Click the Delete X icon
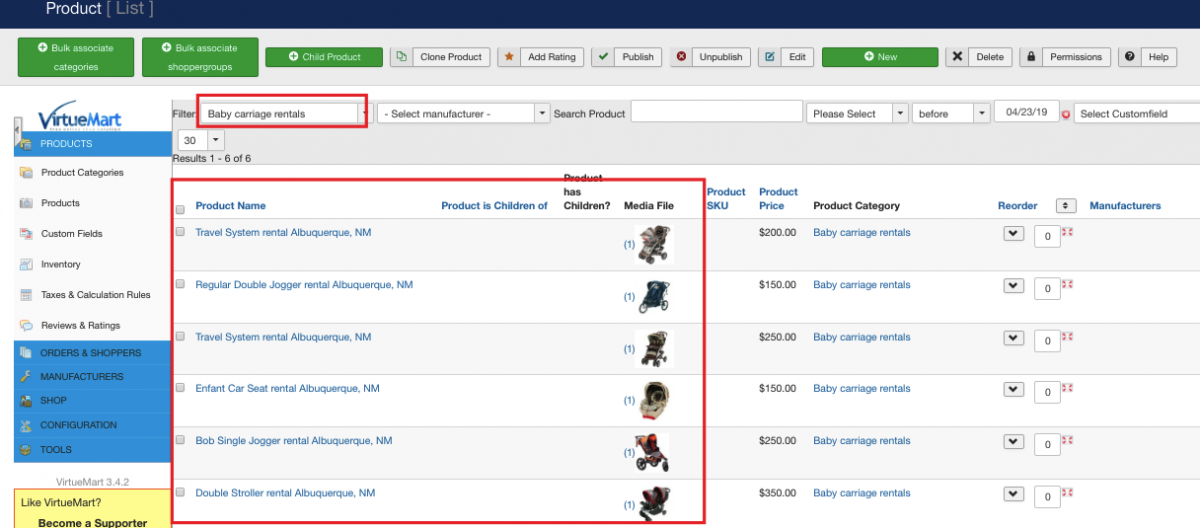Viewport: 1200px width, 528px height. pos(957,57)
